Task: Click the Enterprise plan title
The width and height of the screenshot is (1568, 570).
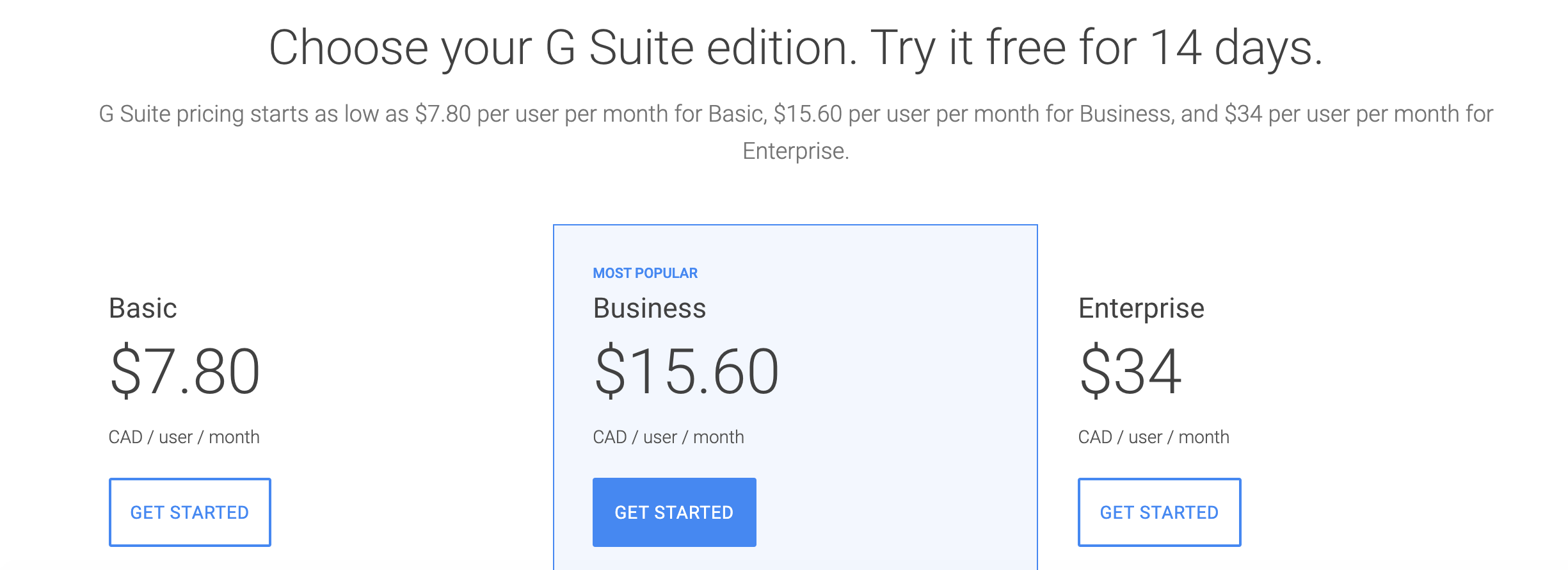Action: (x=1141, y=308)
